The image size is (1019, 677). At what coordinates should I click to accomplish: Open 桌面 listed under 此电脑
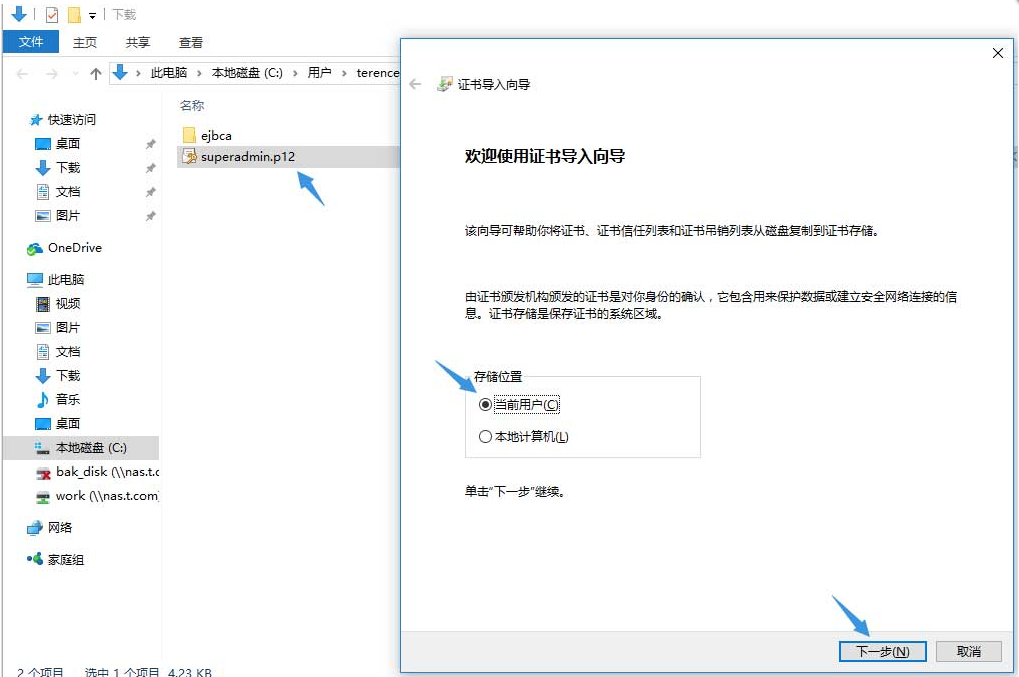[x=58, y=424]
